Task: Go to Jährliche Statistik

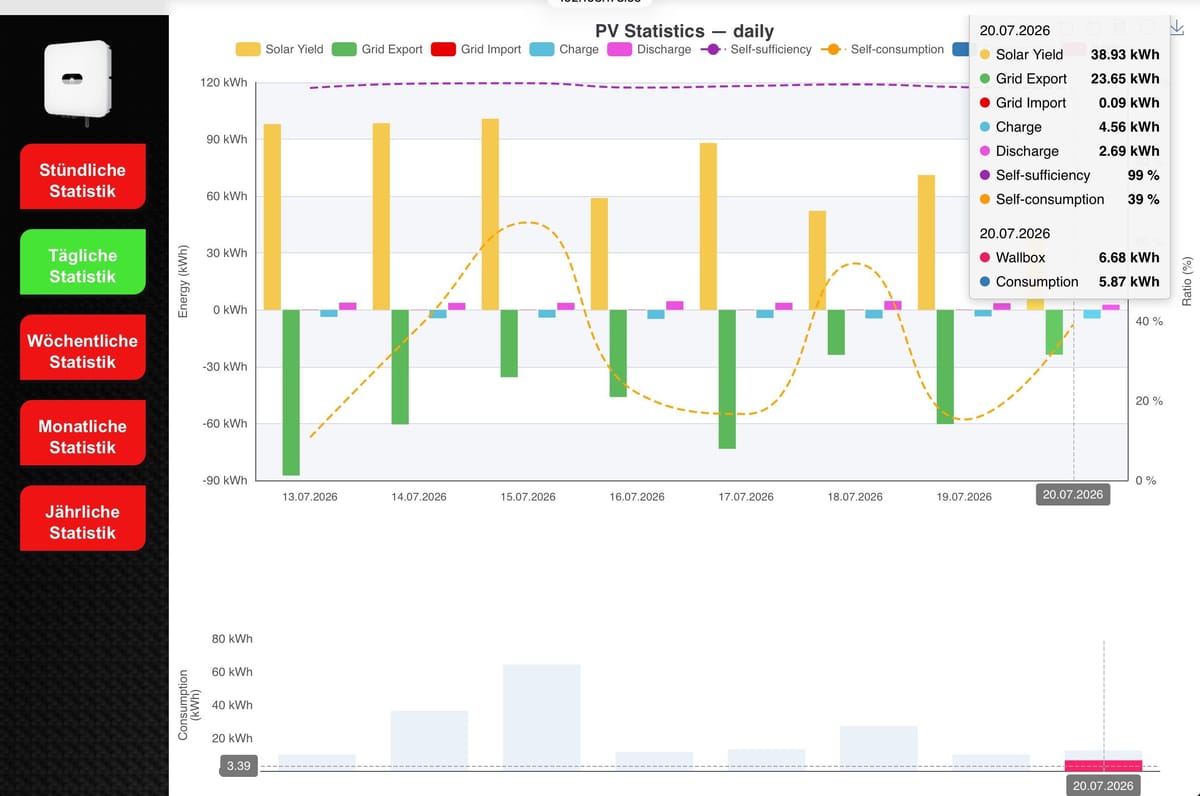Action: click(x=82, y=522)
